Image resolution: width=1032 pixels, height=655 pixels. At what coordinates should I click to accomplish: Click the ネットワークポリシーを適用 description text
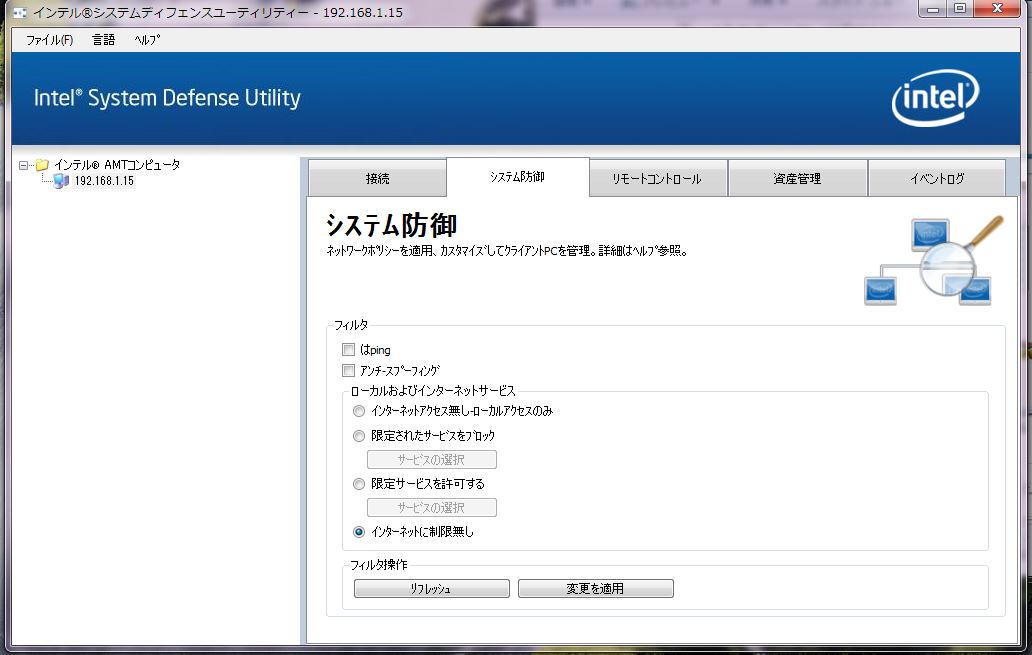pos(507,251)
